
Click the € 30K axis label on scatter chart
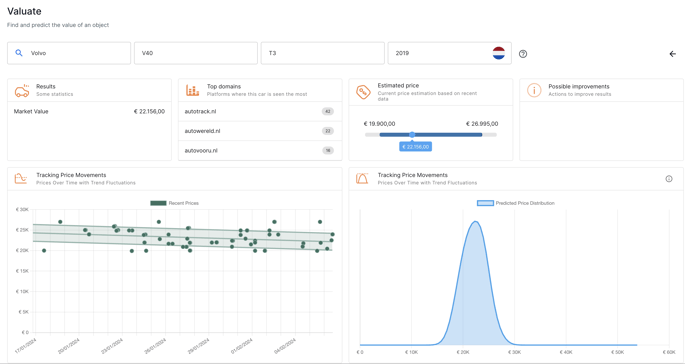tap(22, 210)
